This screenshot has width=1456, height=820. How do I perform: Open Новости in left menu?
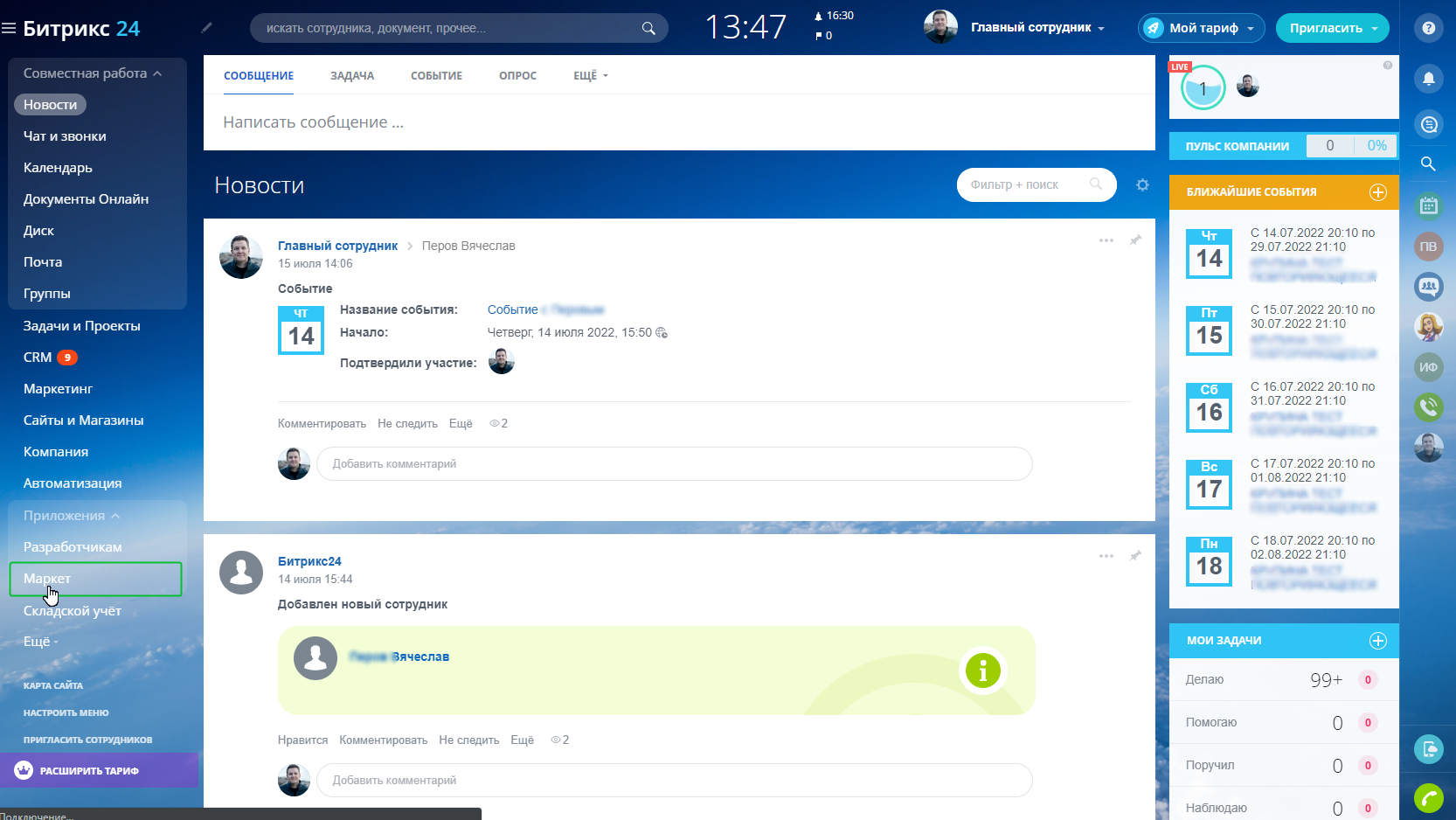pos(50,105)
